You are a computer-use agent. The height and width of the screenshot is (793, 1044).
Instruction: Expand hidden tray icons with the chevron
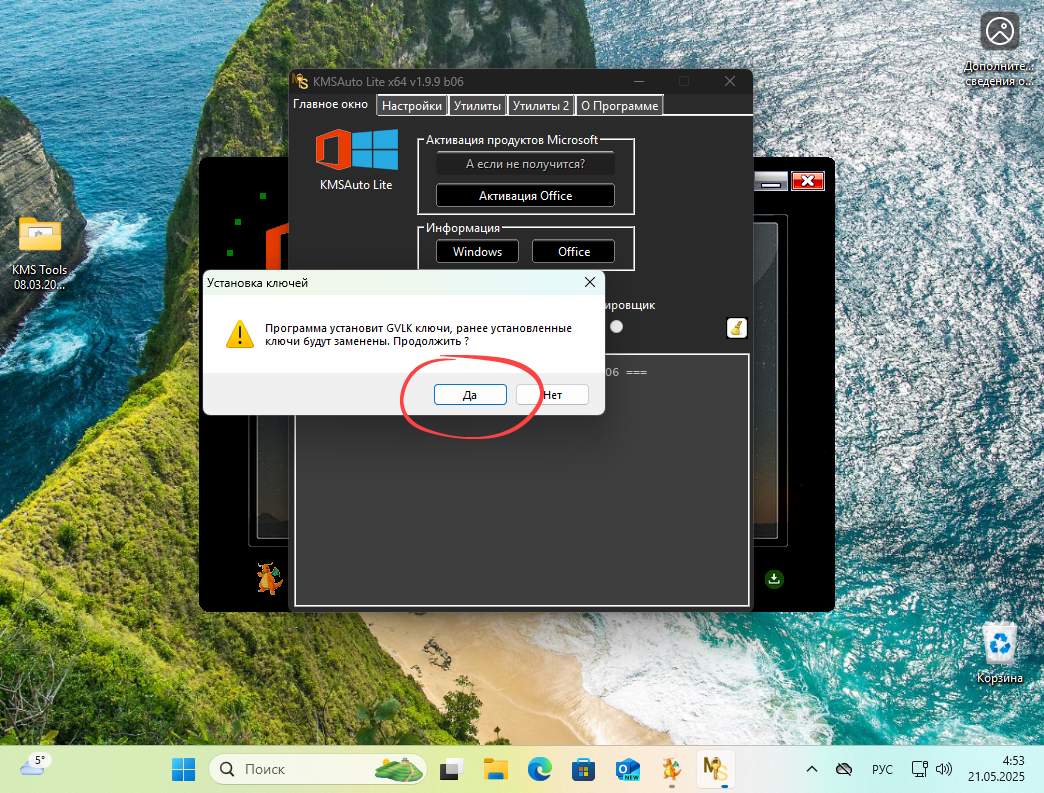[811, 769]
